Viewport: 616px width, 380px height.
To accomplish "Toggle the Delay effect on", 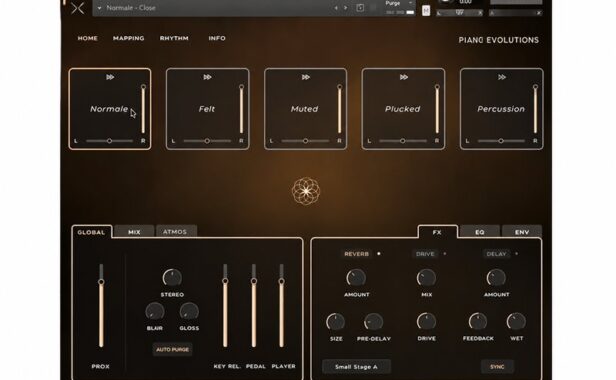I will click(516, 254).
